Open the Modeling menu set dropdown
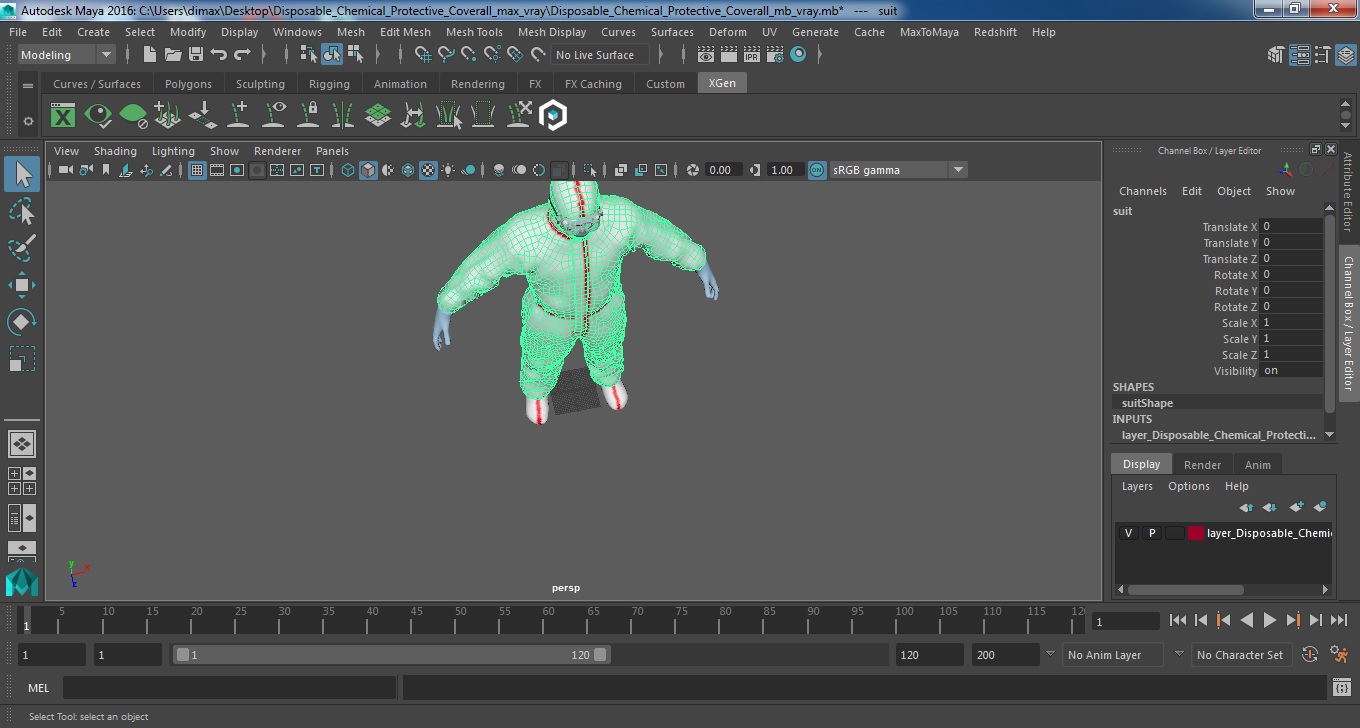The image size is (1360, 728). pyautogui.click(x=66, y=55)
